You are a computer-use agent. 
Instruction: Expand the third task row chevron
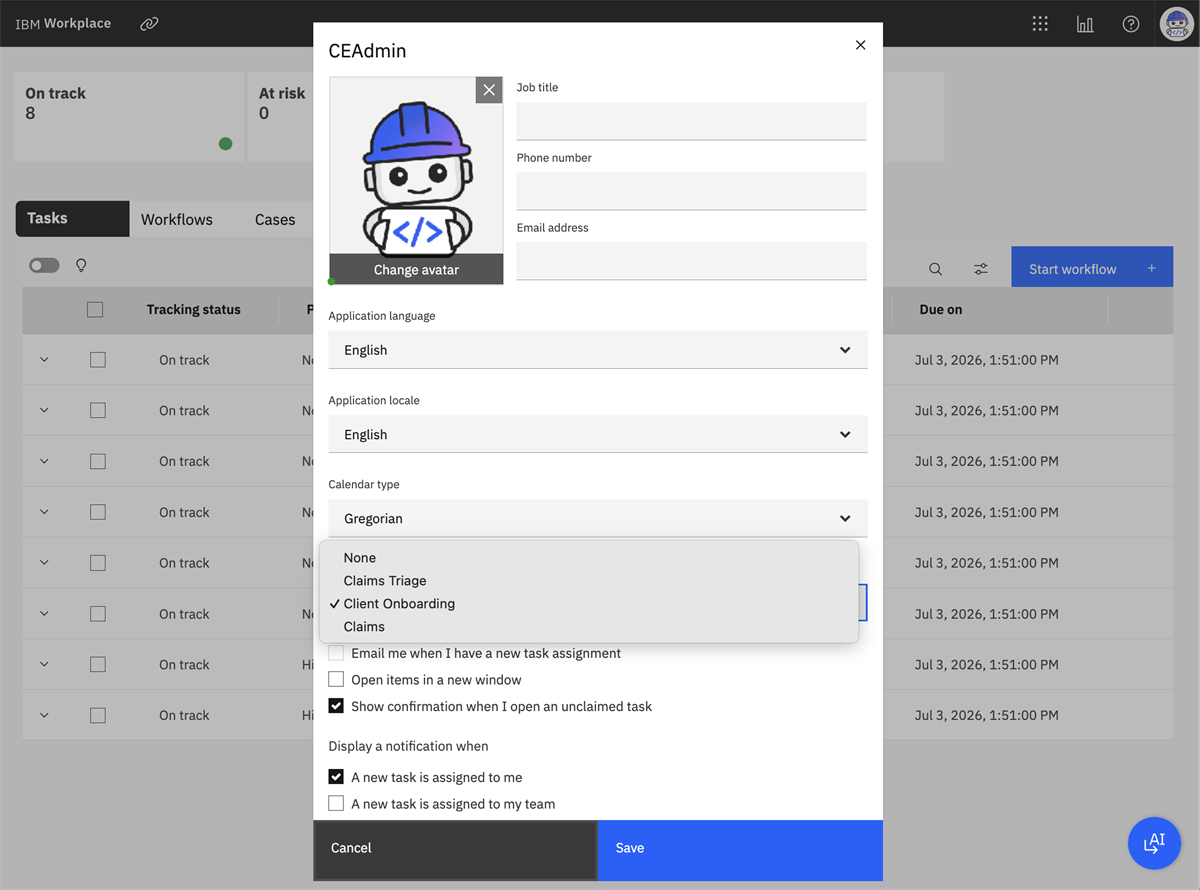44,461
